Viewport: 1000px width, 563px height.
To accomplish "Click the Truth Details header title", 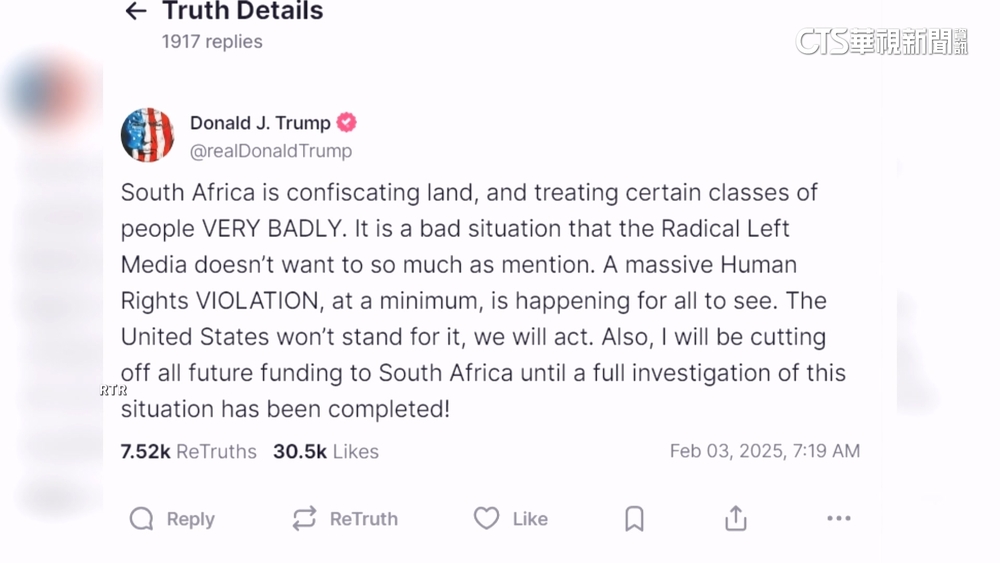I will 243,12.
